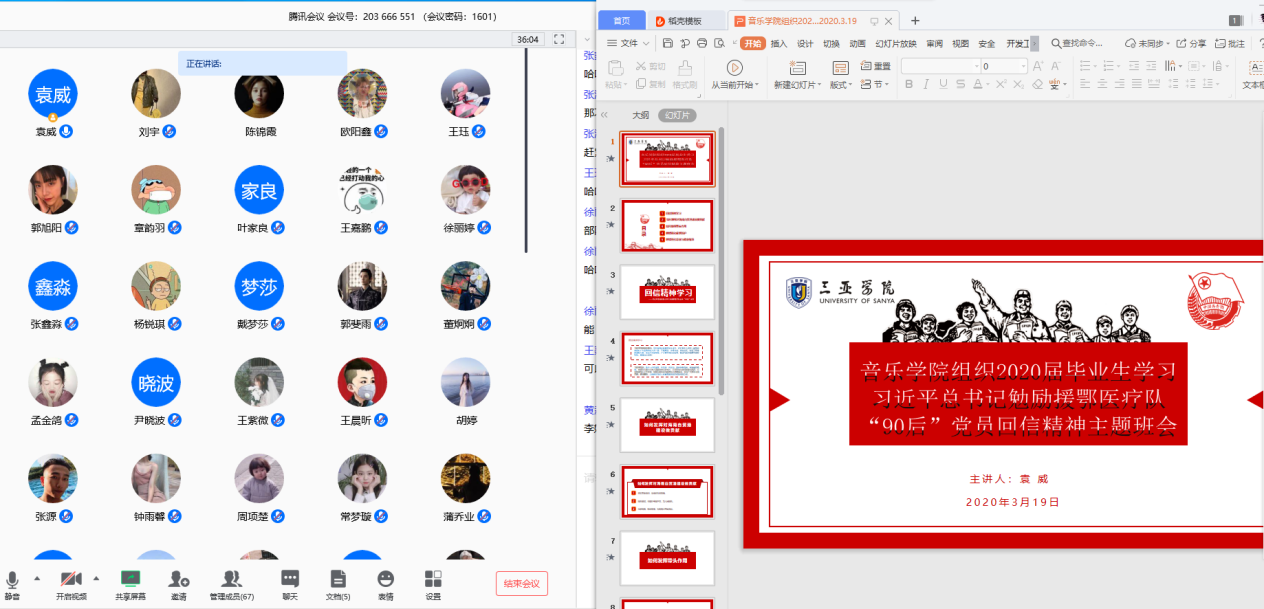Select slide 3 thumbnail 回信精神学习
Viewport: 1264px width, 609px height.
[x=667, y=291]
